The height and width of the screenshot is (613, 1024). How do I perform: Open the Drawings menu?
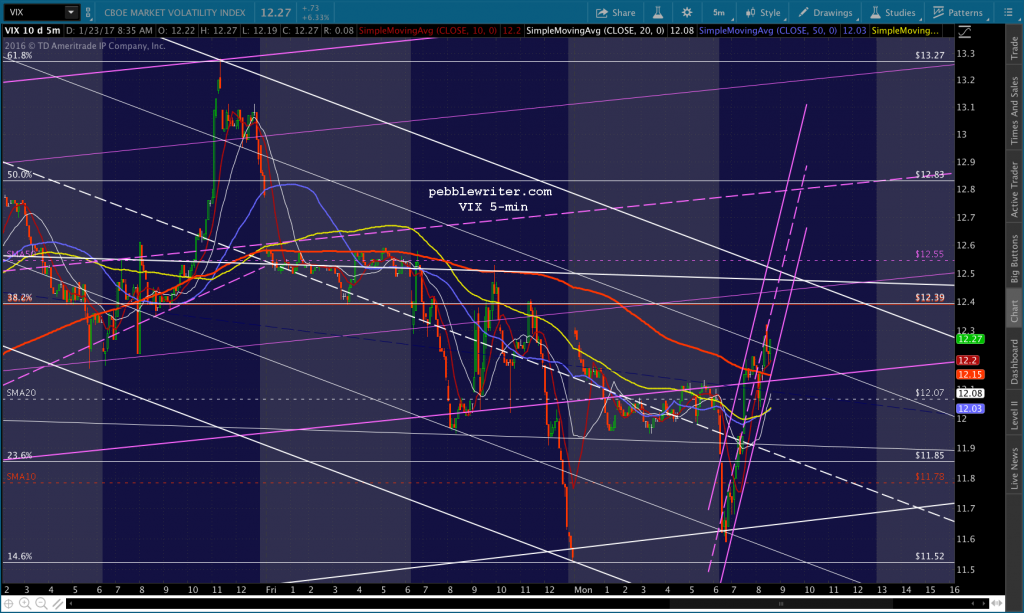click(x=825, y=12)
